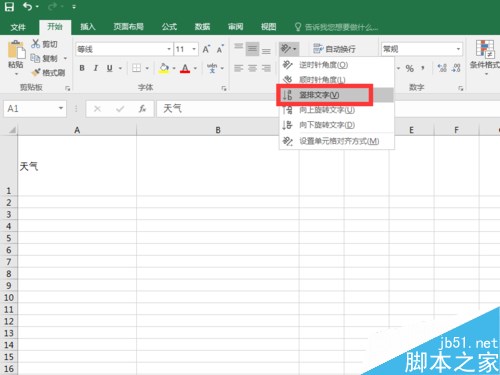Open the font size dropdown arrow
500x375 pixels.
pos(194,49)
